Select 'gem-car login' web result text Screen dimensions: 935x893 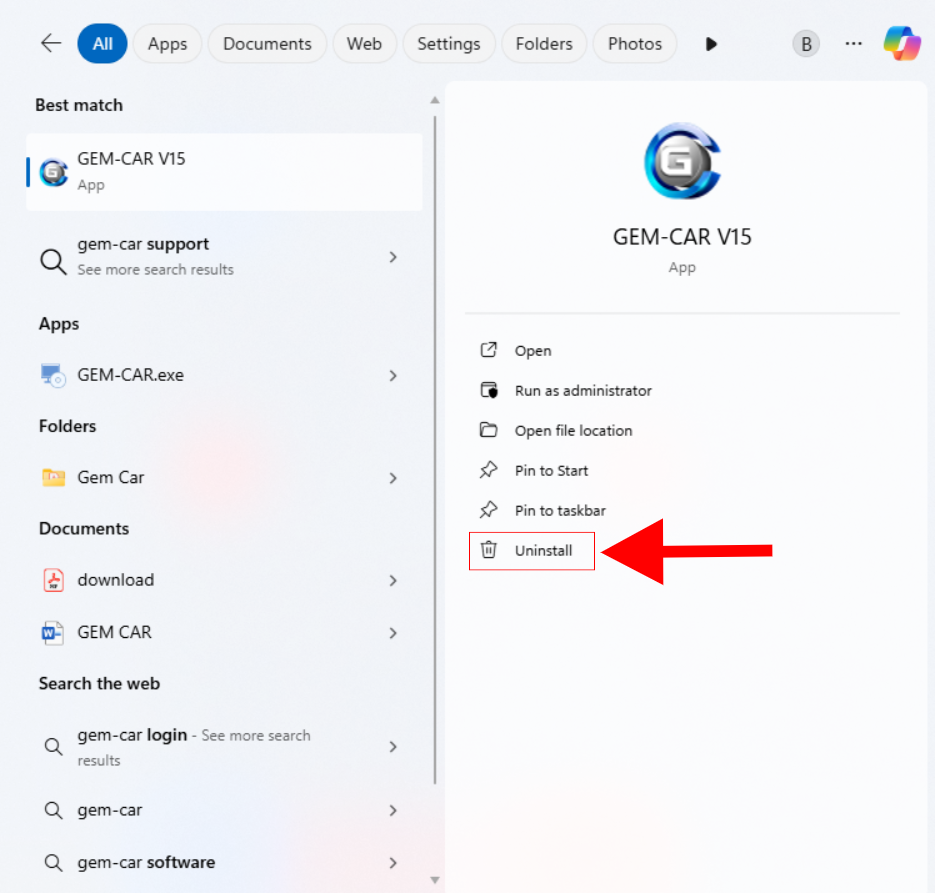click(132, 735)
